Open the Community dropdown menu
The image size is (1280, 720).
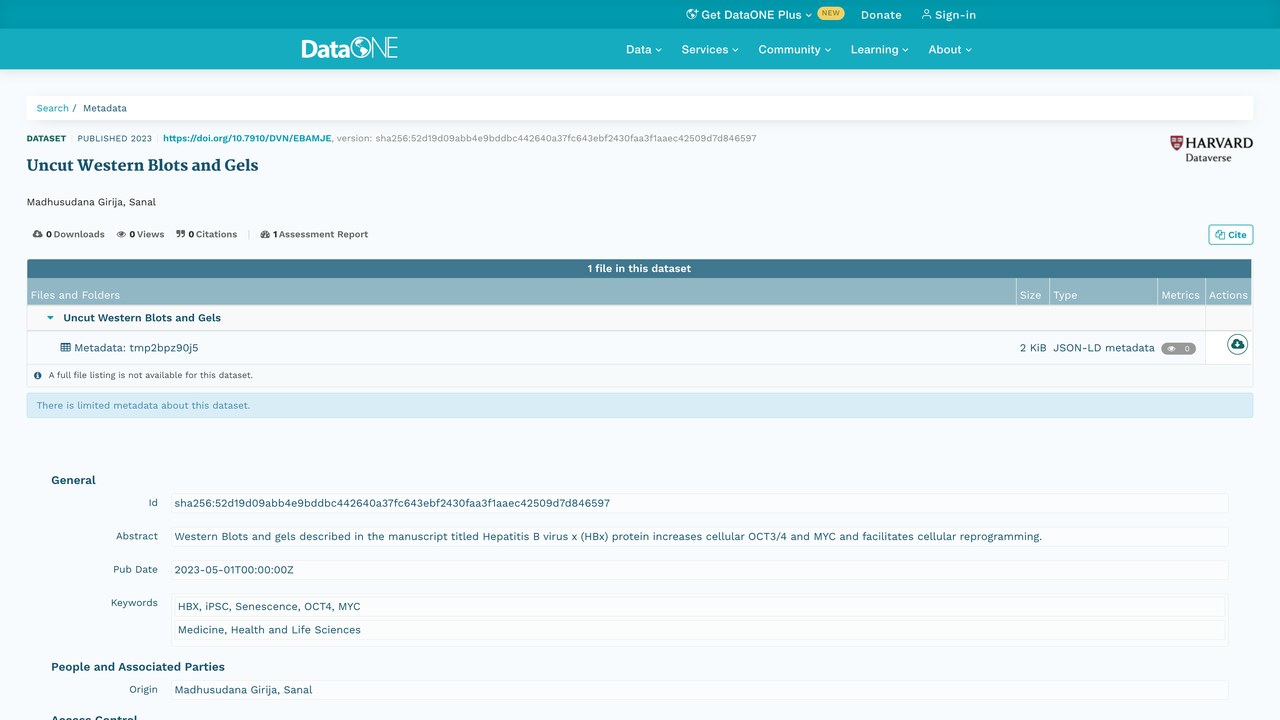coord(795,49)
